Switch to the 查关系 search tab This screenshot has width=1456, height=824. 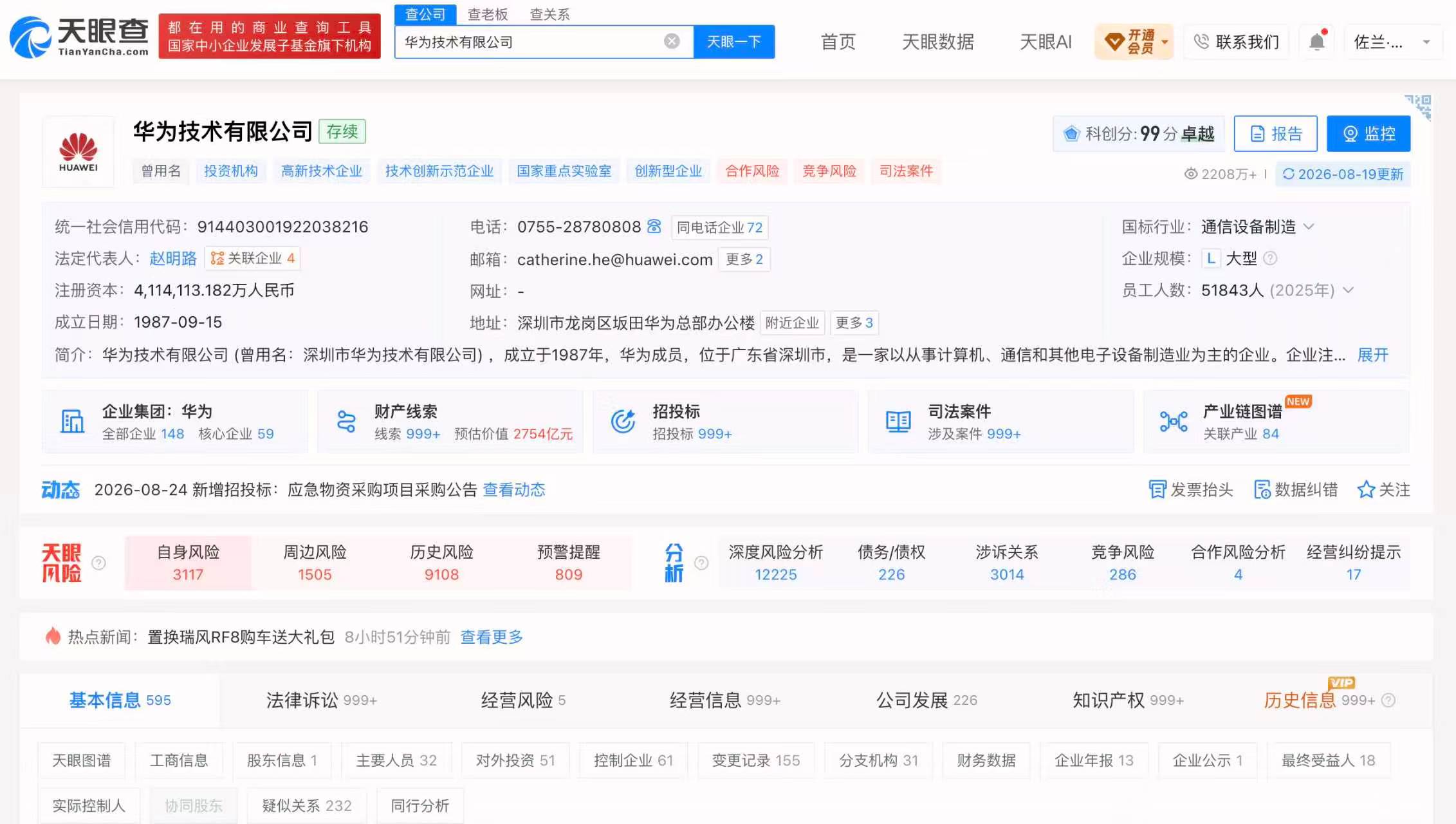coord(549,14)
